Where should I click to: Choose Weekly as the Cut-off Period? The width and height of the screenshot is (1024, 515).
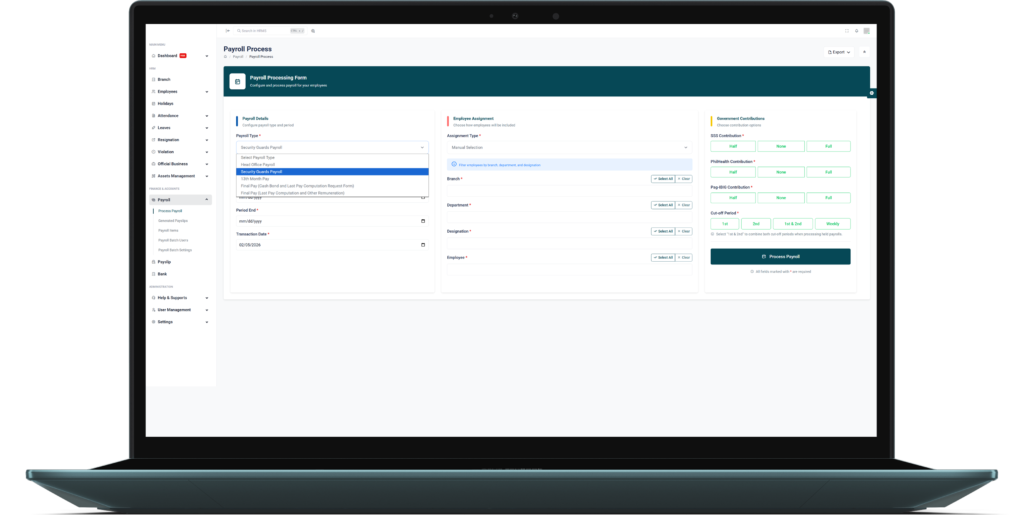(x=832, y=224)
